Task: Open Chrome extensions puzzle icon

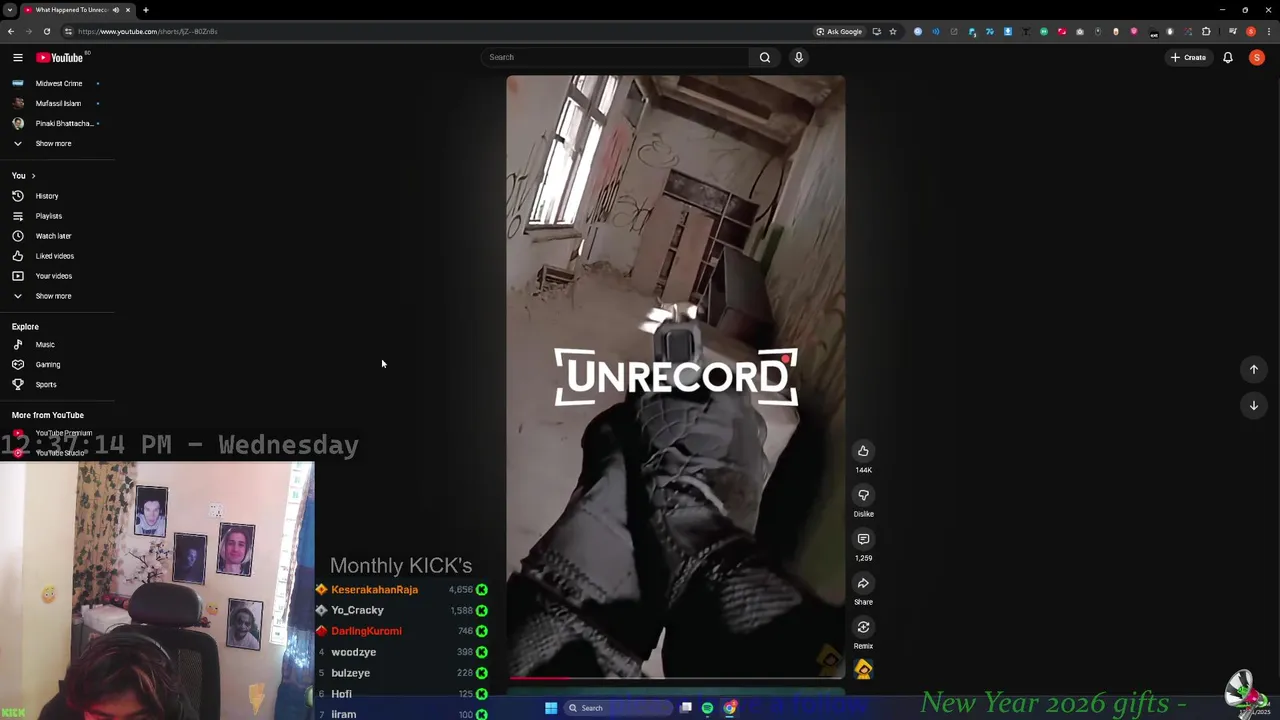Action: [1206, 31]
